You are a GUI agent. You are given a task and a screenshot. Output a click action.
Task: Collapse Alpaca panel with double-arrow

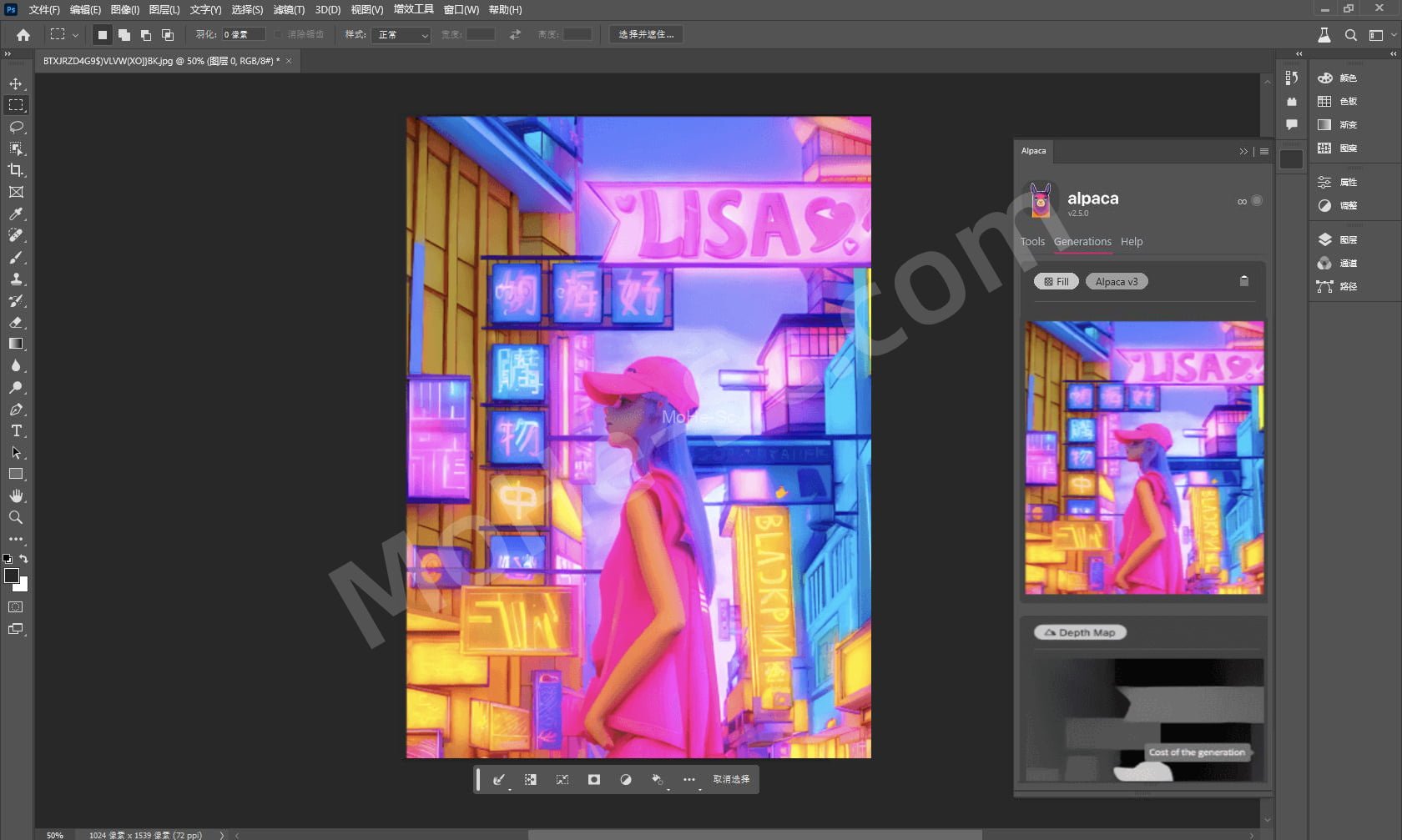coord(1243,151)
